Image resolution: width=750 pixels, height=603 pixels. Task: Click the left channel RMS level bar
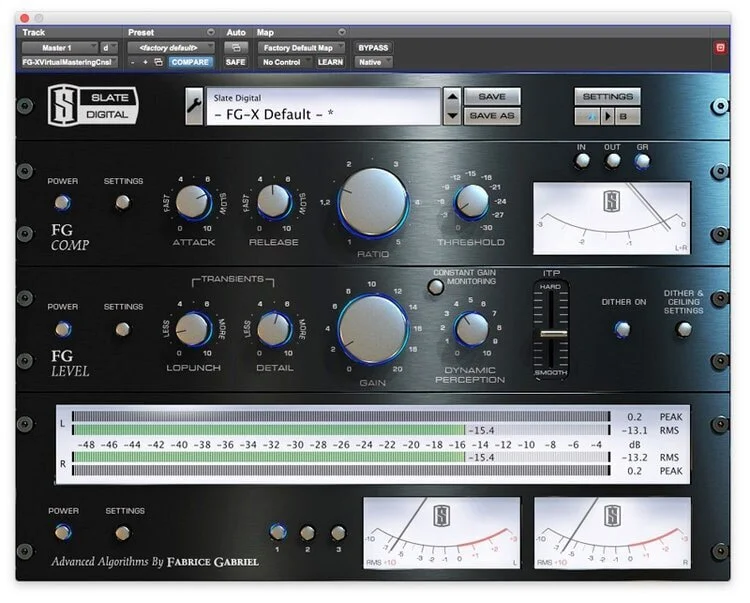coord(341,430)
